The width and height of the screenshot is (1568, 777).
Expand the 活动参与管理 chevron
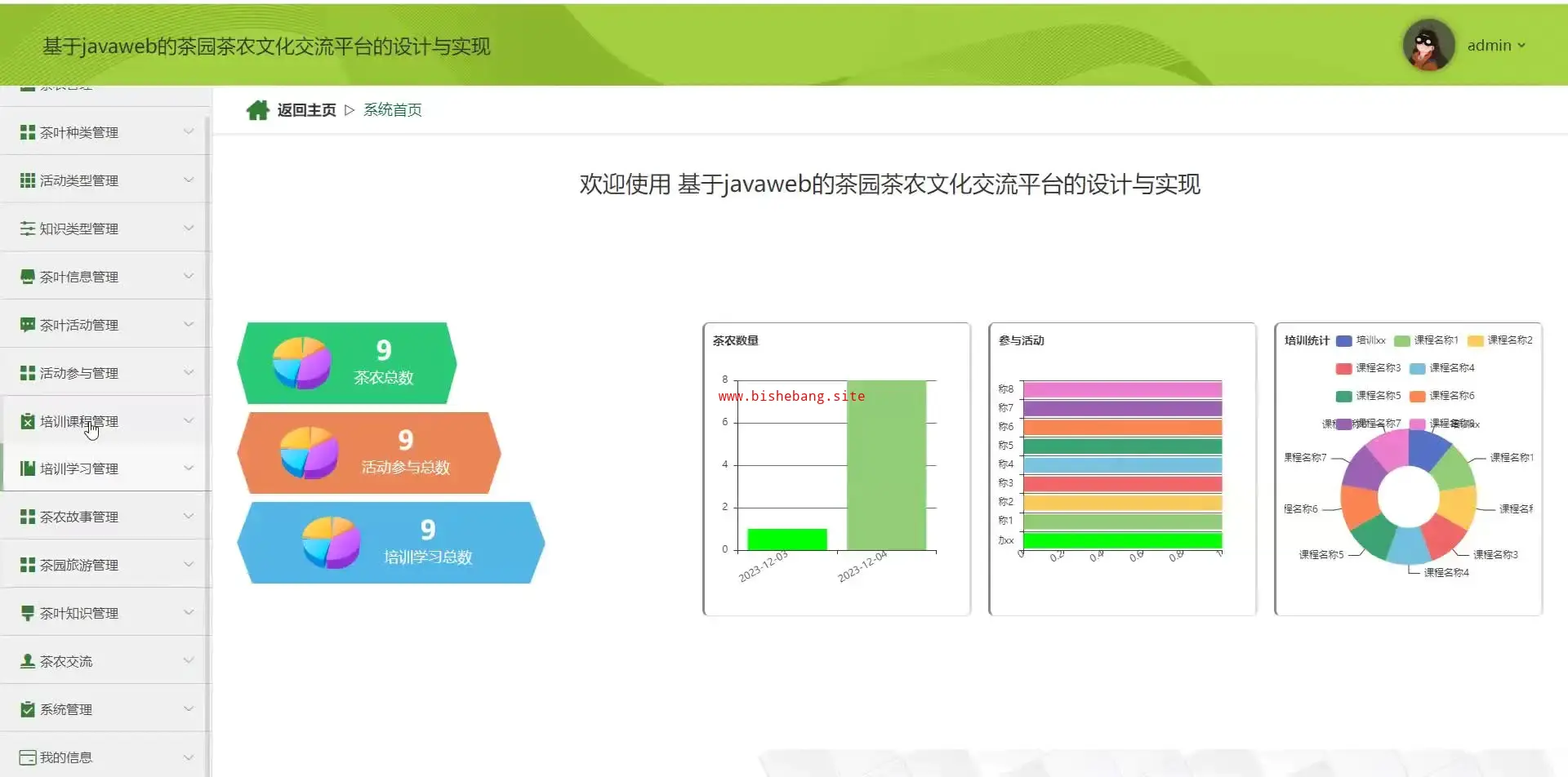pos(189,372)
